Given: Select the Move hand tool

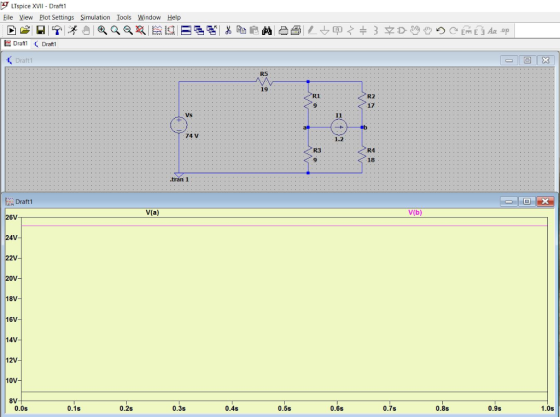Looking at the screenshot, I should (415, 31).
